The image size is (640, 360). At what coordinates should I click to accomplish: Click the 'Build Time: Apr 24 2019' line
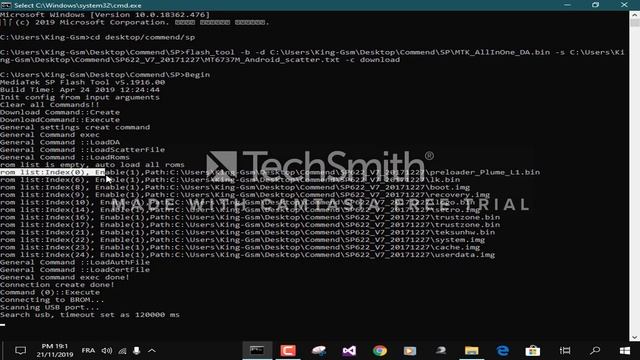tap(80, 90)
